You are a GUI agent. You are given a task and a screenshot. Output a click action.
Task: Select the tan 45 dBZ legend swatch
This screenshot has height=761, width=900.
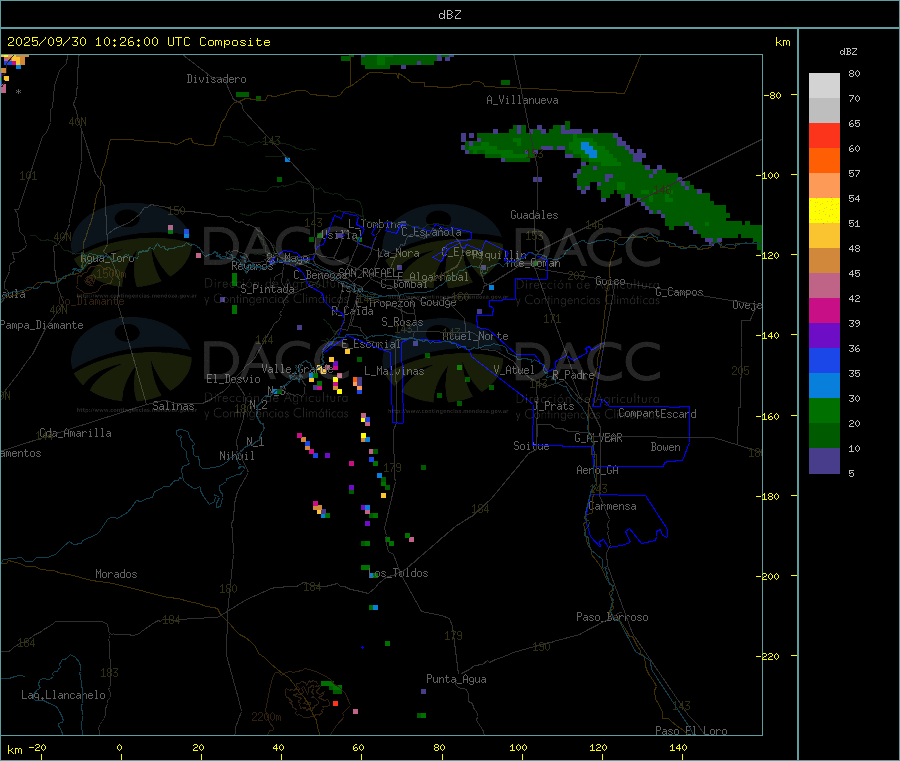[824, 261]
